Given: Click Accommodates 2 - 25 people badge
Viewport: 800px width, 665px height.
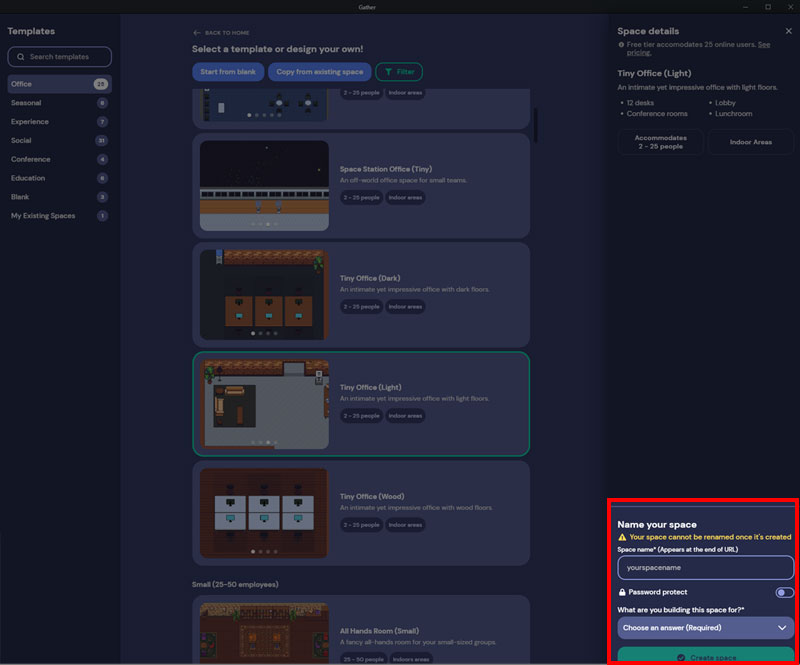Looking at the screenshot, I should tap(660, 142).
